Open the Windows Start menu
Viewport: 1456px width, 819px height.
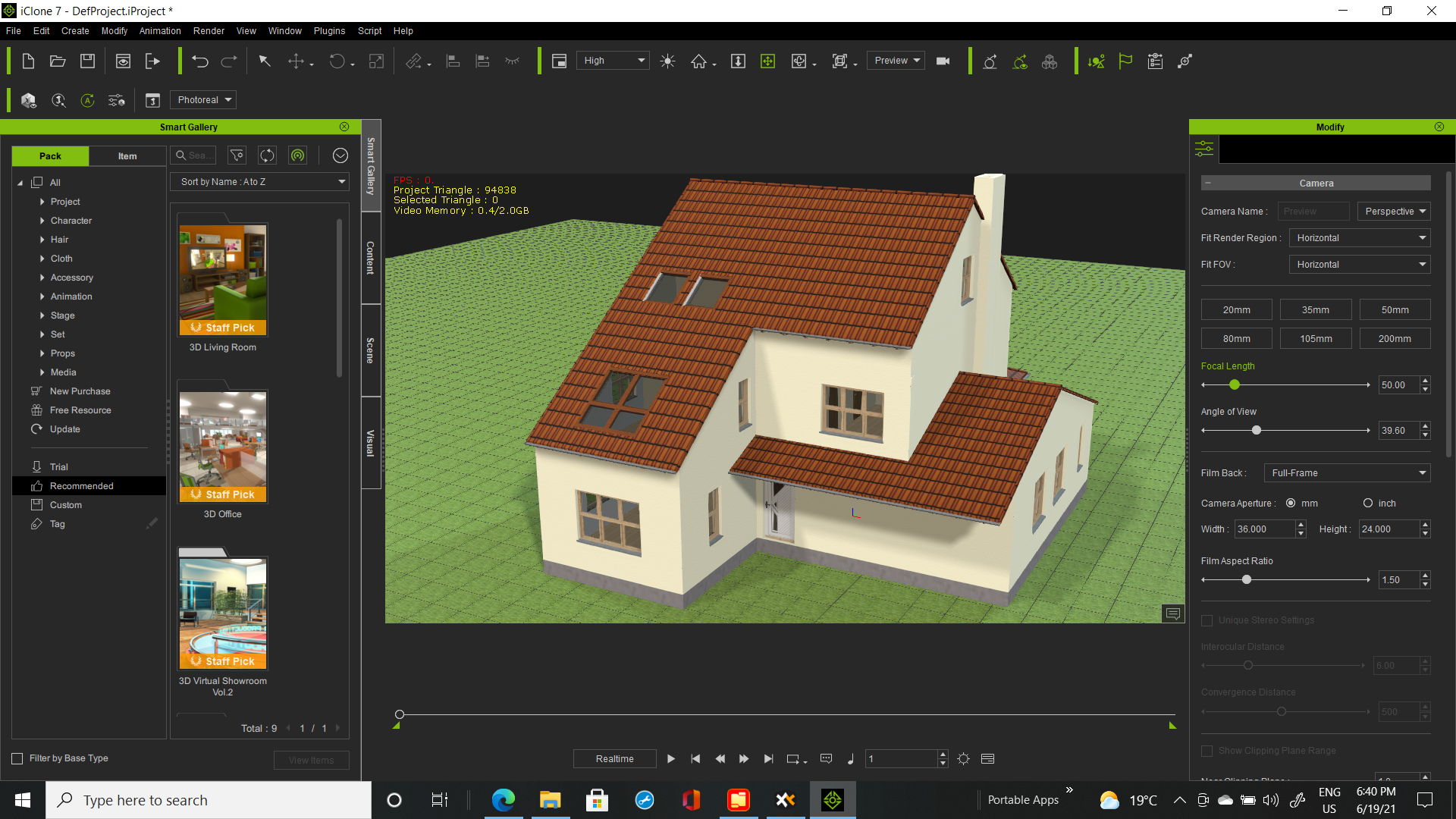point(23,800)
